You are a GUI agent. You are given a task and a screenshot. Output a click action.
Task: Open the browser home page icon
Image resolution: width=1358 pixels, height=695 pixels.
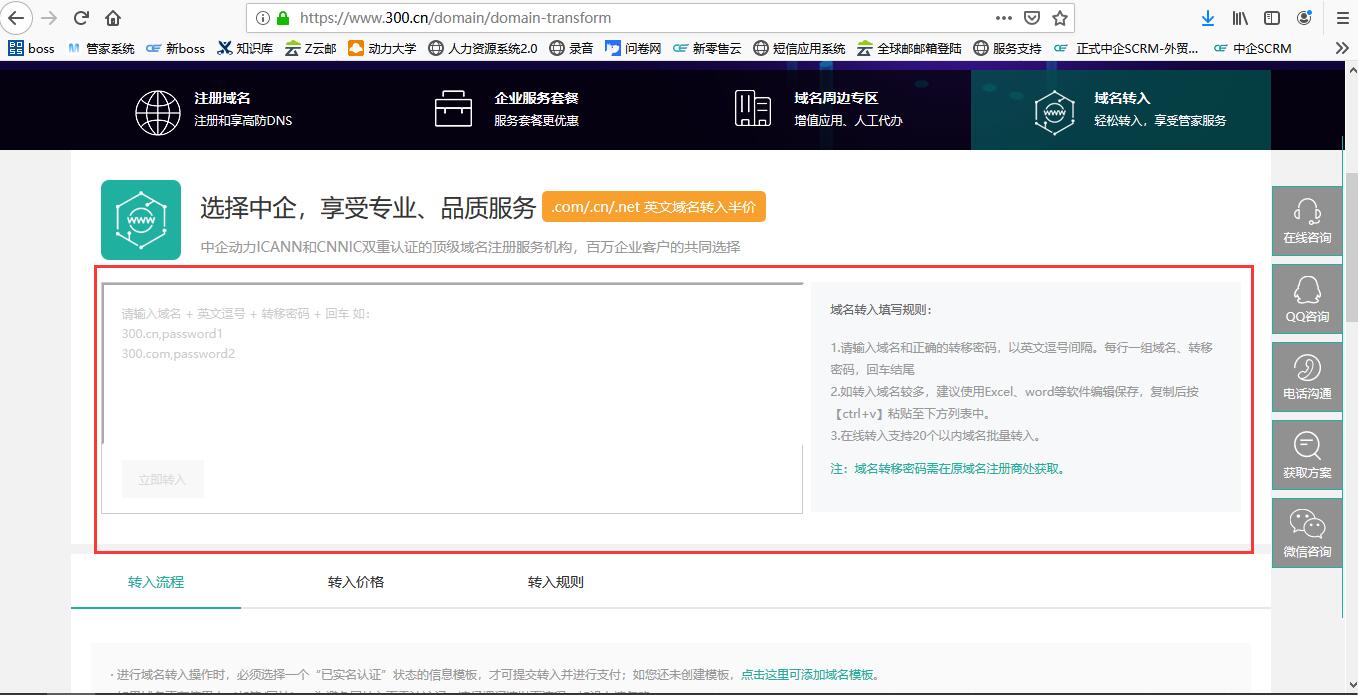pos(113,17)
